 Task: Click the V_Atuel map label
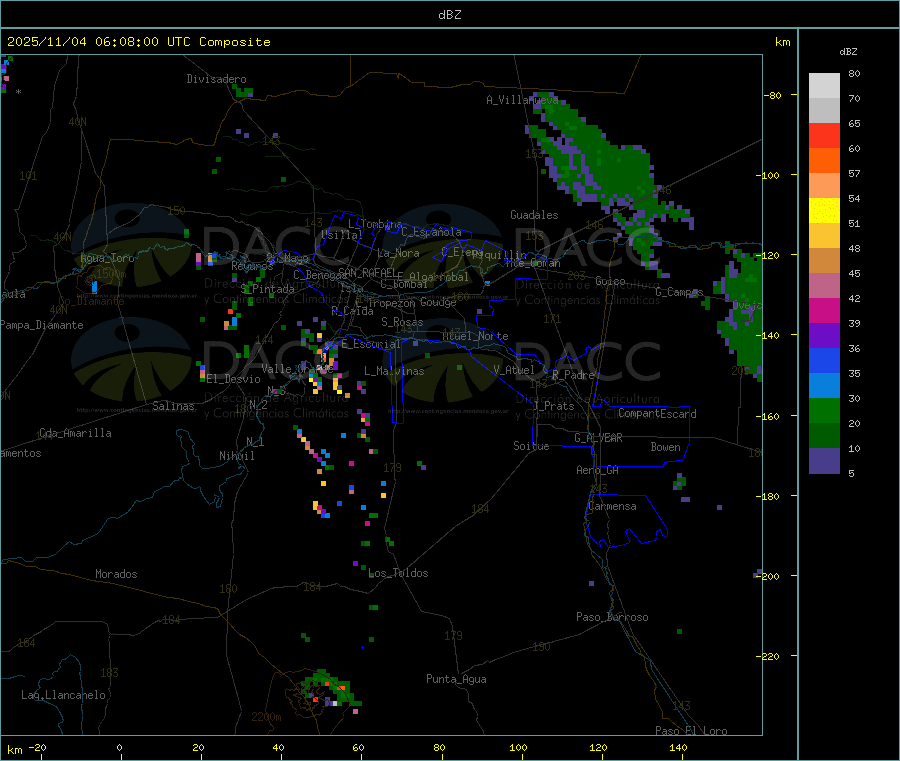coord(513,370)
